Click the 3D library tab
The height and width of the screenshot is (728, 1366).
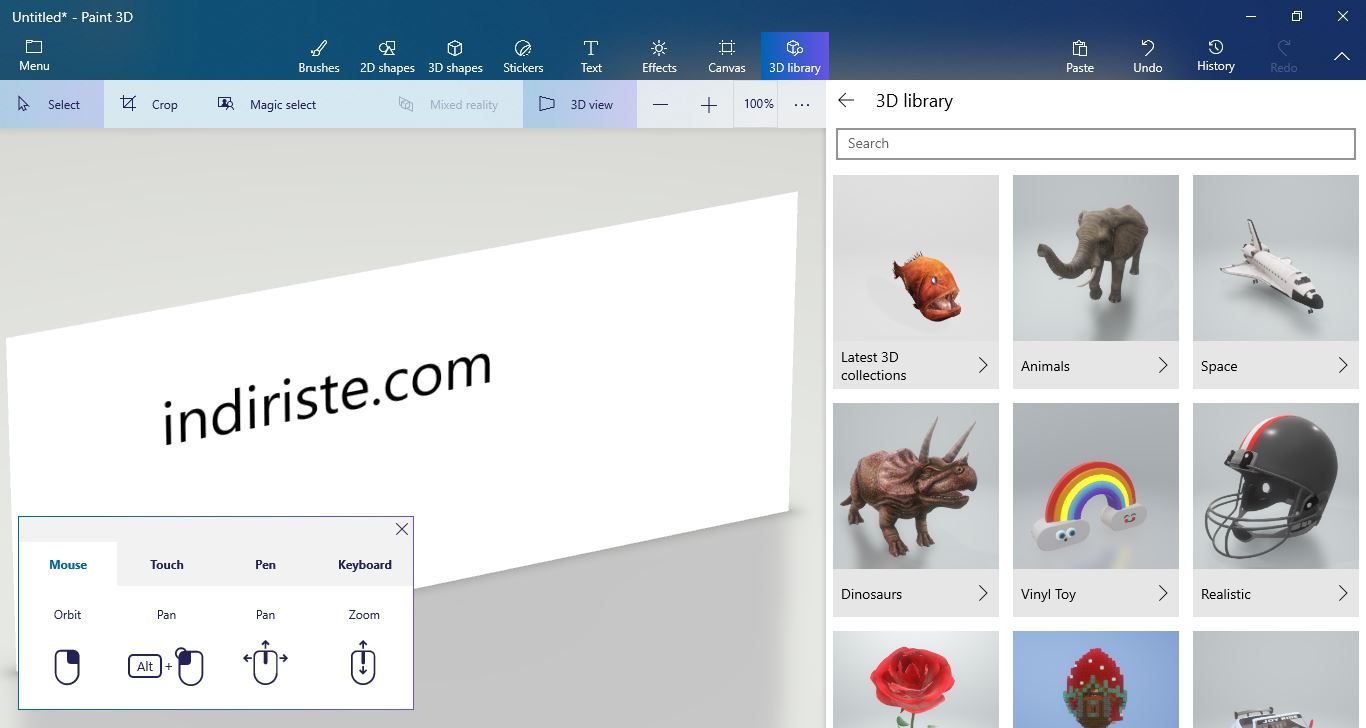click(x=795, y=56)
